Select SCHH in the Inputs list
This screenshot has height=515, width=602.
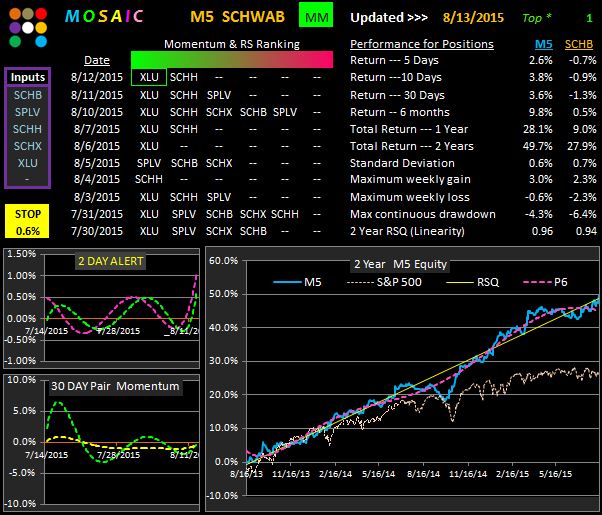click(28, 129)
